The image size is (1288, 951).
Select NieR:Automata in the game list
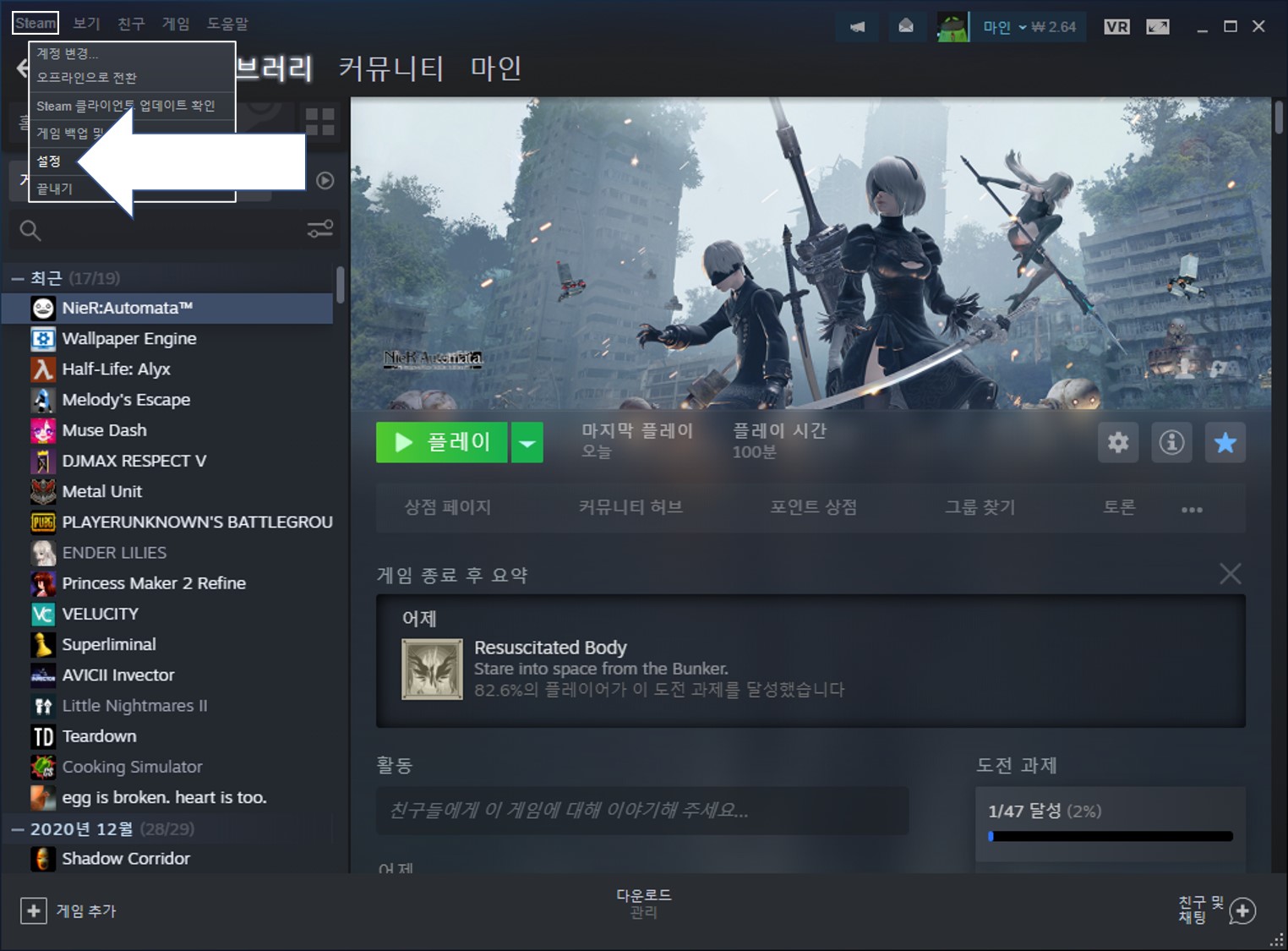pyautogui.click(x=167, y=309)
